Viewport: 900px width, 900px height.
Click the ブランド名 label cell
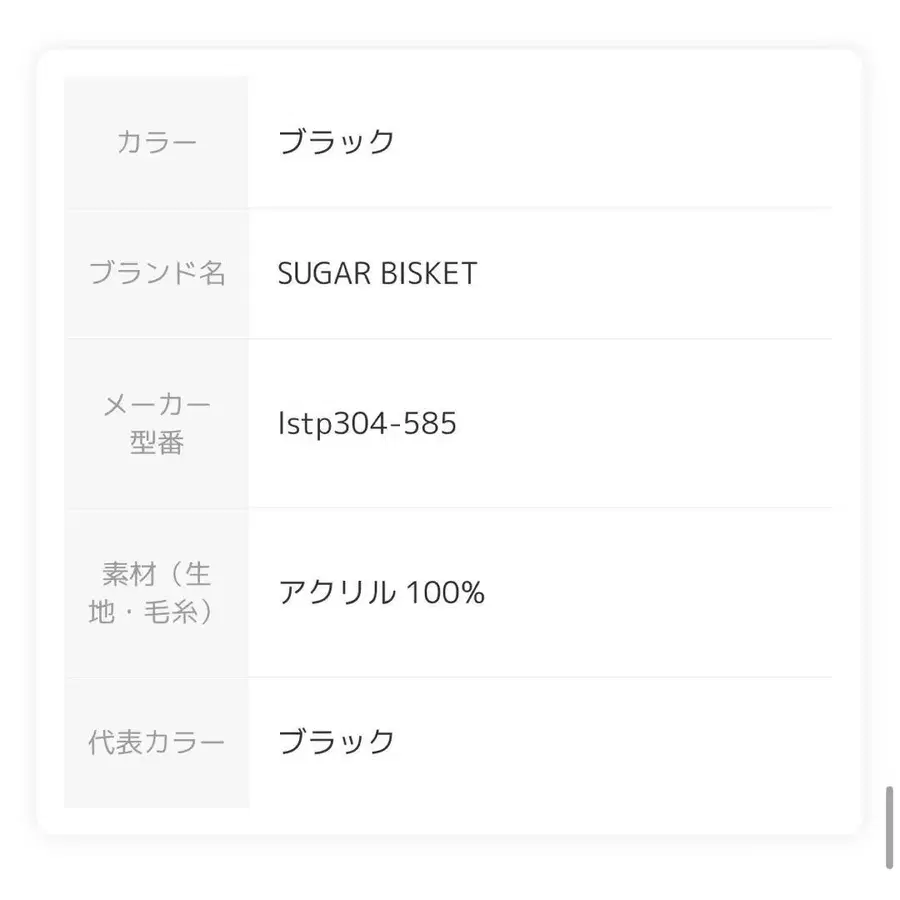157,273
